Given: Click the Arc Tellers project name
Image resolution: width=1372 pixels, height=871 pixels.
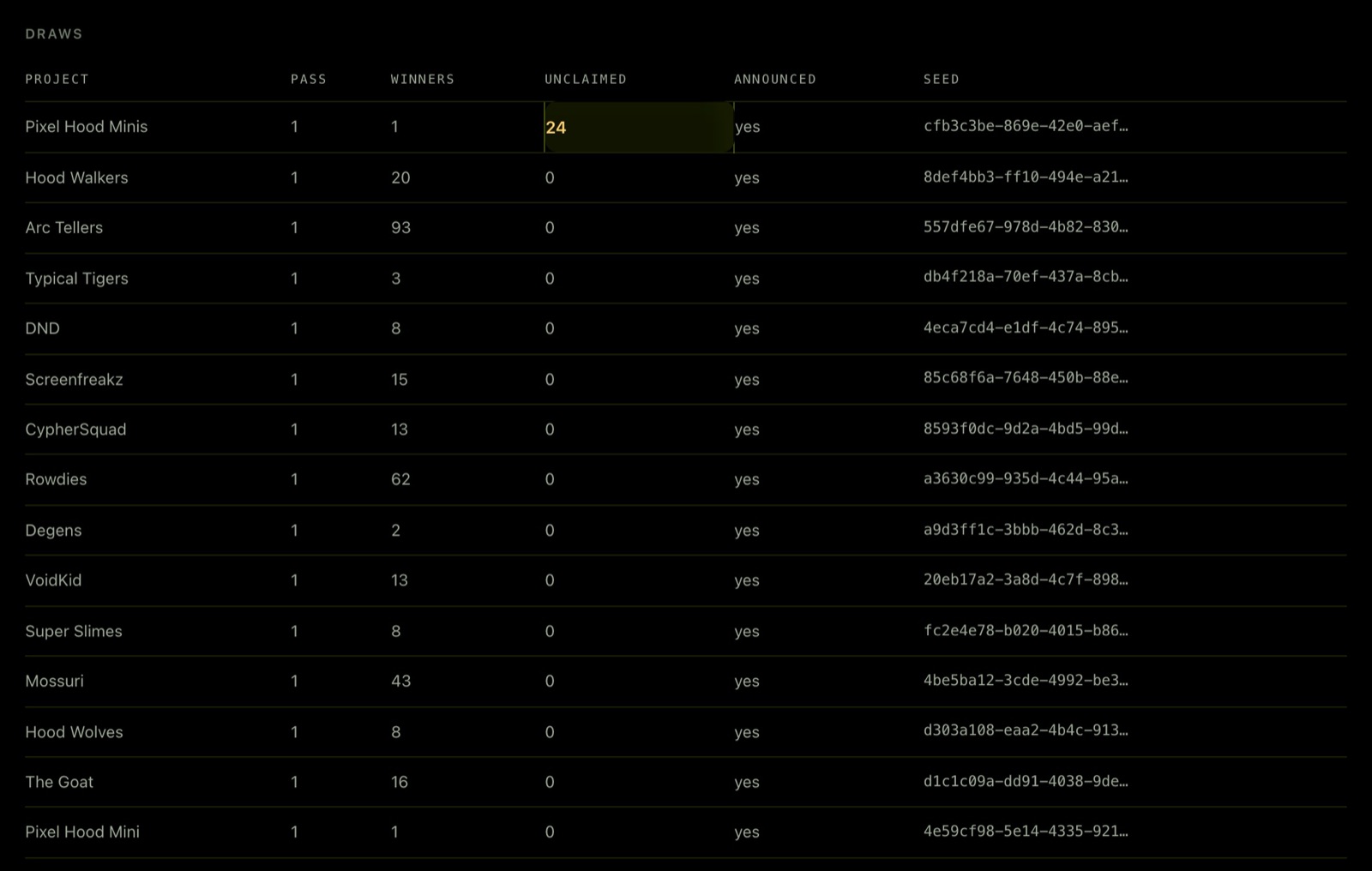Looking at the screenshot, I should 63,227.
